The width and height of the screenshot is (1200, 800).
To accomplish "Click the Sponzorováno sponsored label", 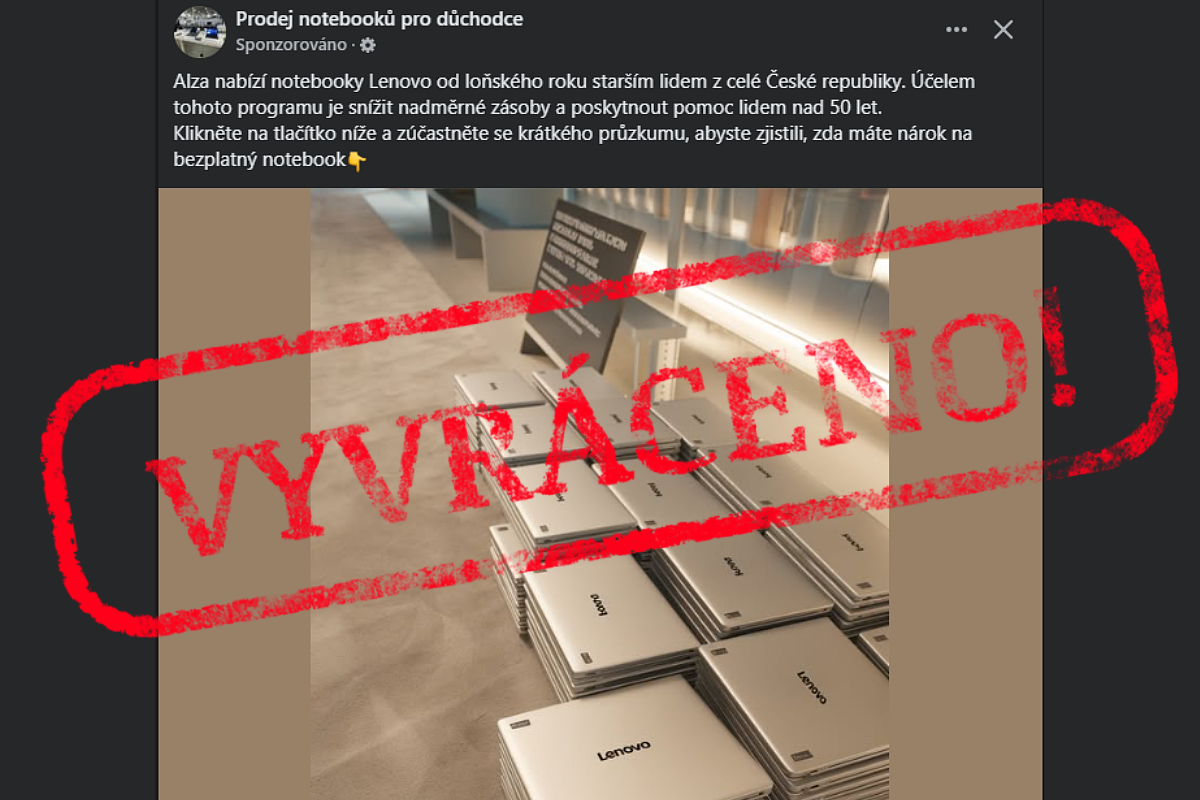I will [x=291, y=45].
